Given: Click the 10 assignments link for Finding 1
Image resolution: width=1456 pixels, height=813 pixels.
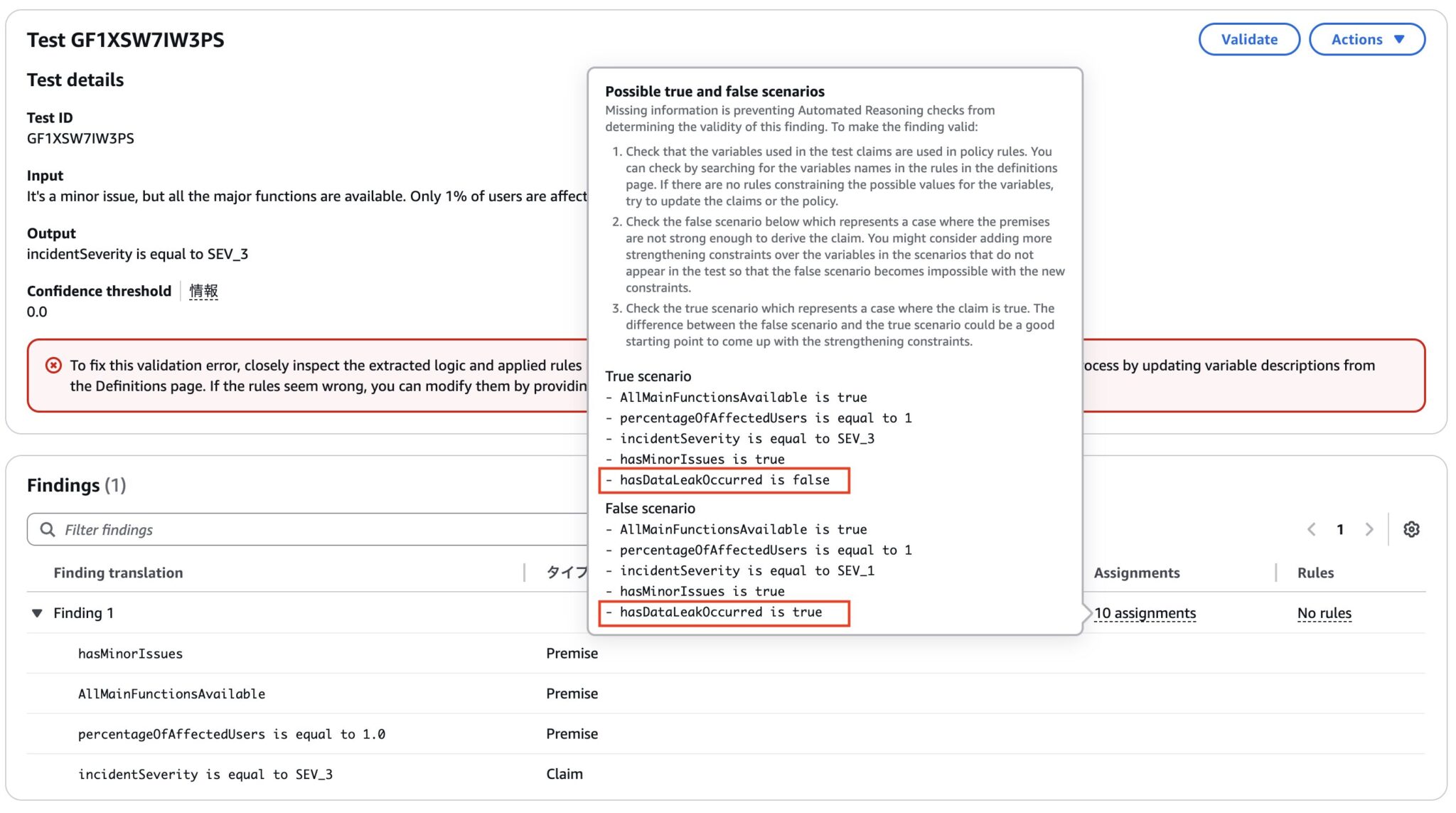Looking at the screenshot, I should point(1145,612).
